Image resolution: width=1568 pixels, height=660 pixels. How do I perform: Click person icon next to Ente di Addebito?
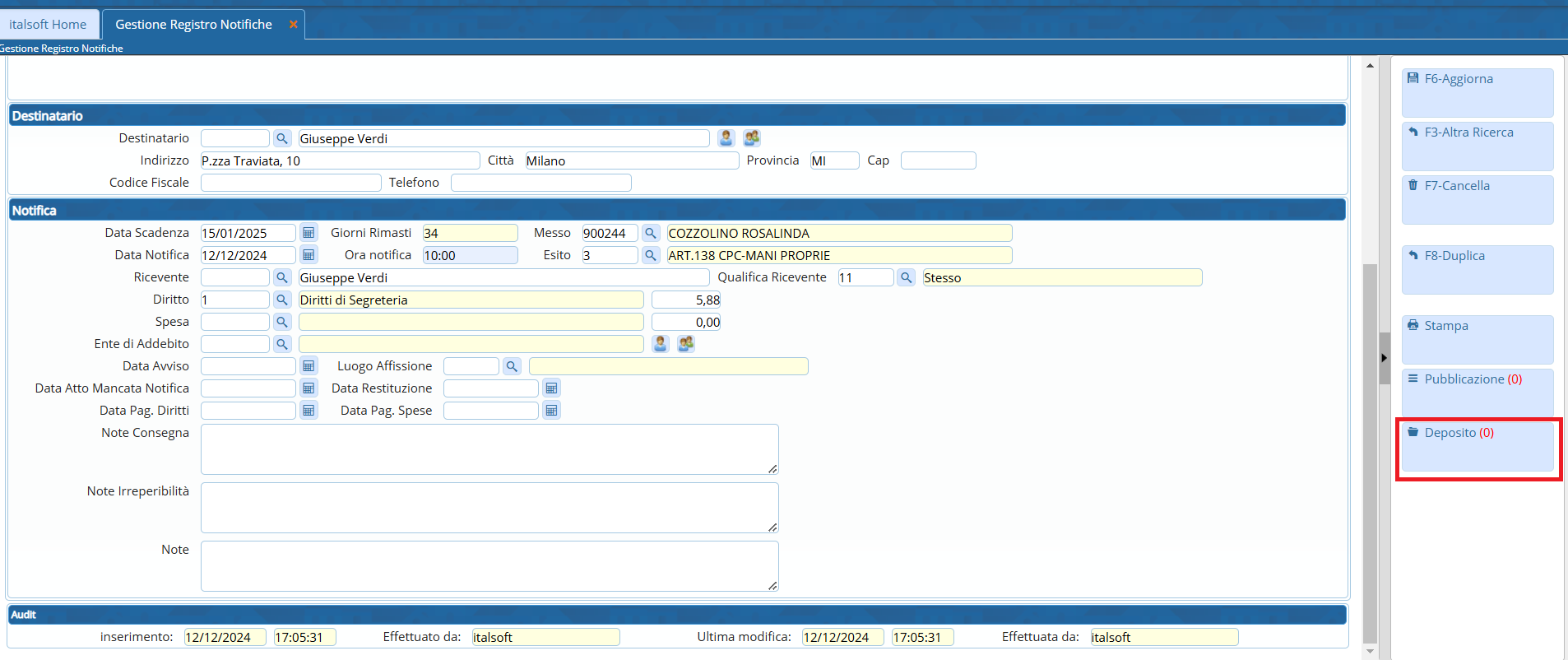coord(660,344)
